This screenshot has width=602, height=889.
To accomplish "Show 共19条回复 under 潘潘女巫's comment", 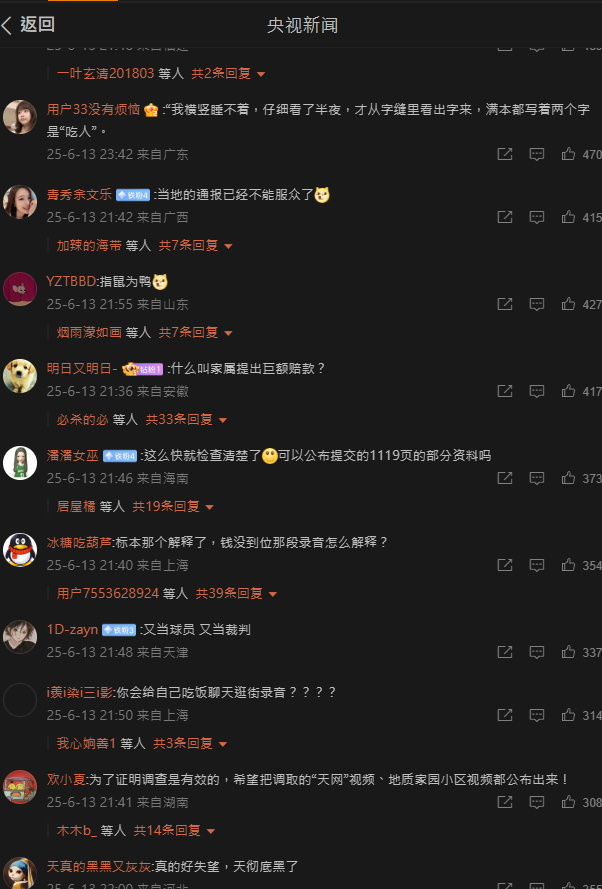I will 173,506.
